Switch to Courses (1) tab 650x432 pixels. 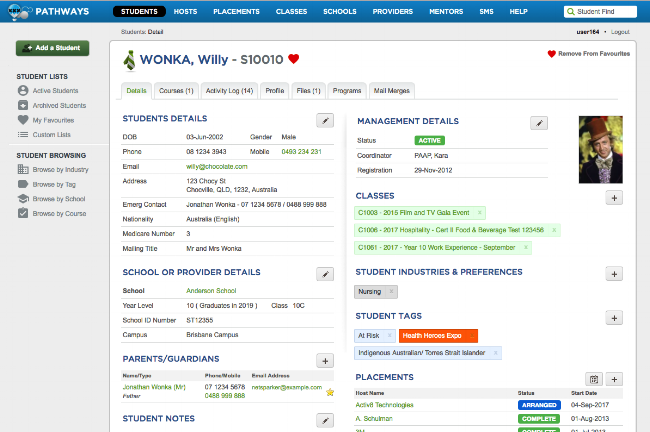[x=176, y=91]
